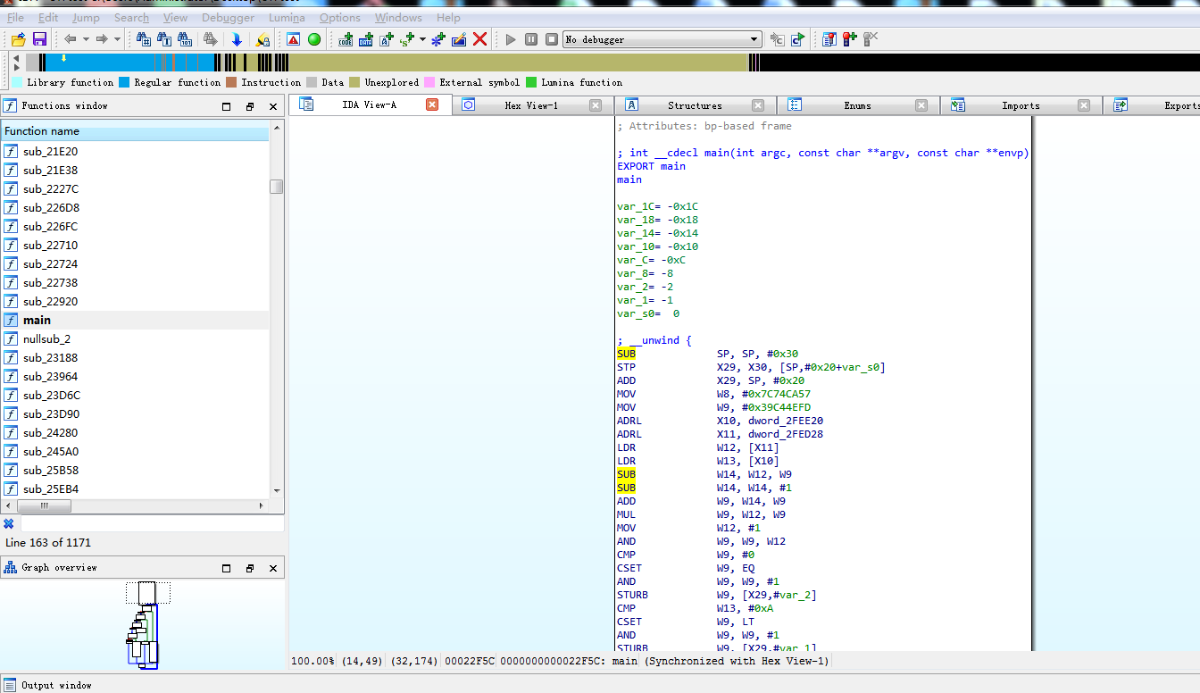Start process with the play icon
Viewport: 1200px width, 693px height.
(510, 39)
